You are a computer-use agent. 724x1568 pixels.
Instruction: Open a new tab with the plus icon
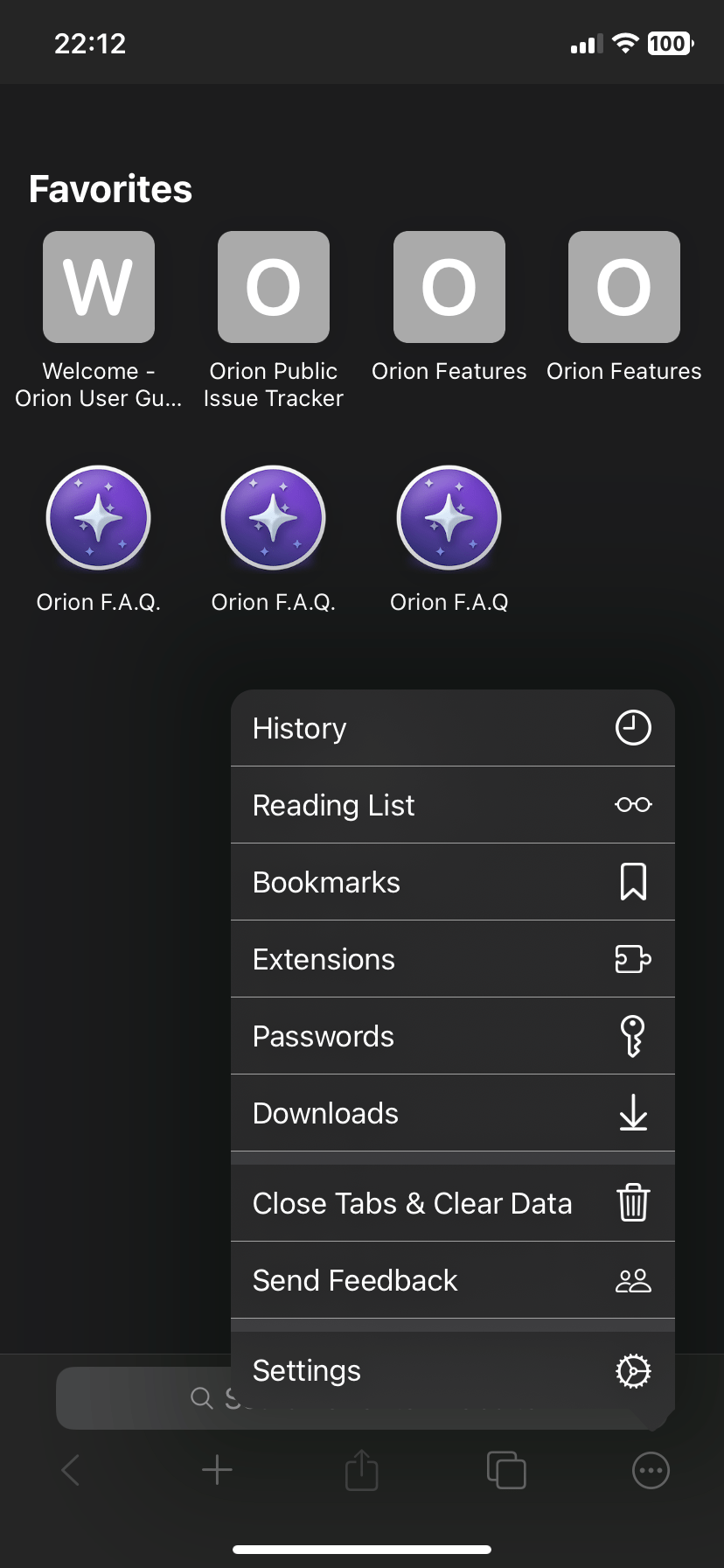click(216, 1470)
